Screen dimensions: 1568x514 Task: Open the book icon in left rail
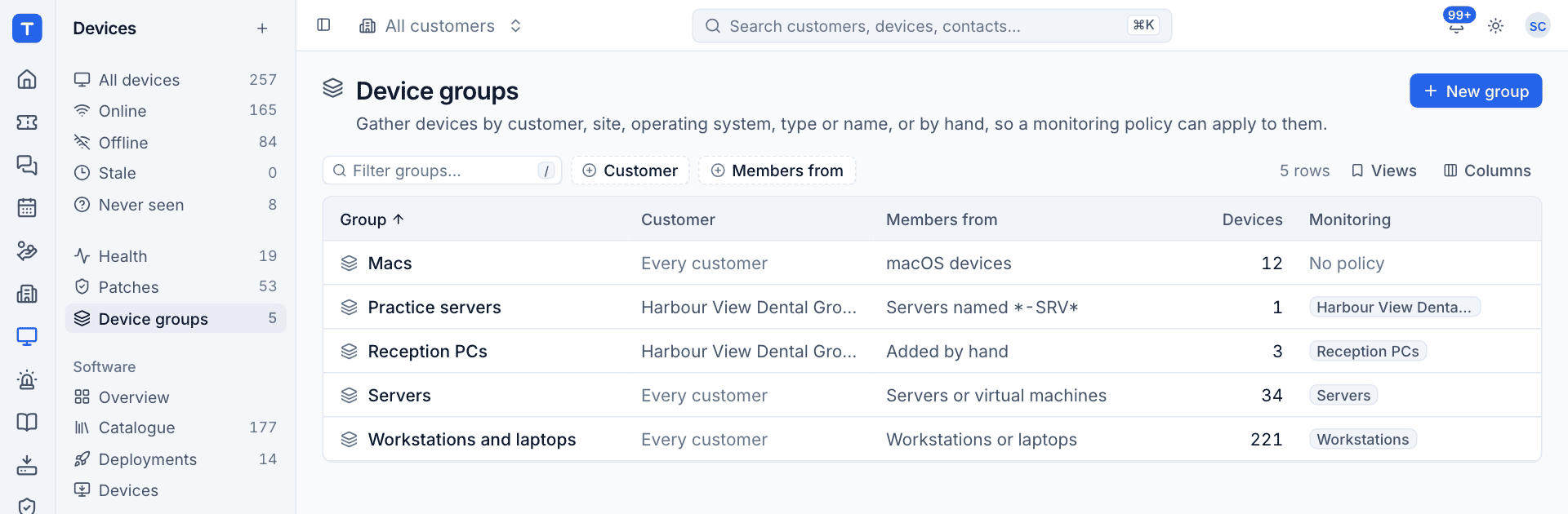tap(27, 422)
